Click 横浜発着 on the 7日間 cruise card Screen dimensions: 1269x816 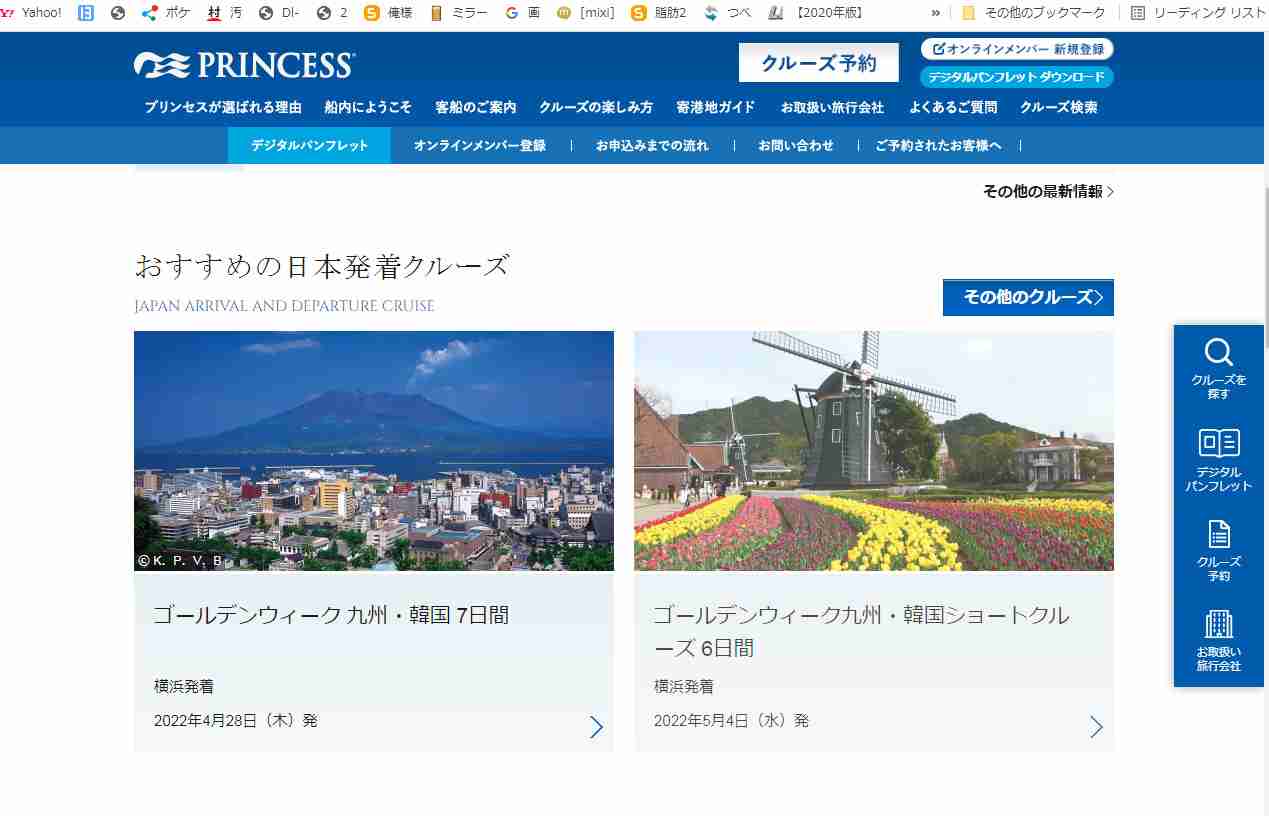184,686
